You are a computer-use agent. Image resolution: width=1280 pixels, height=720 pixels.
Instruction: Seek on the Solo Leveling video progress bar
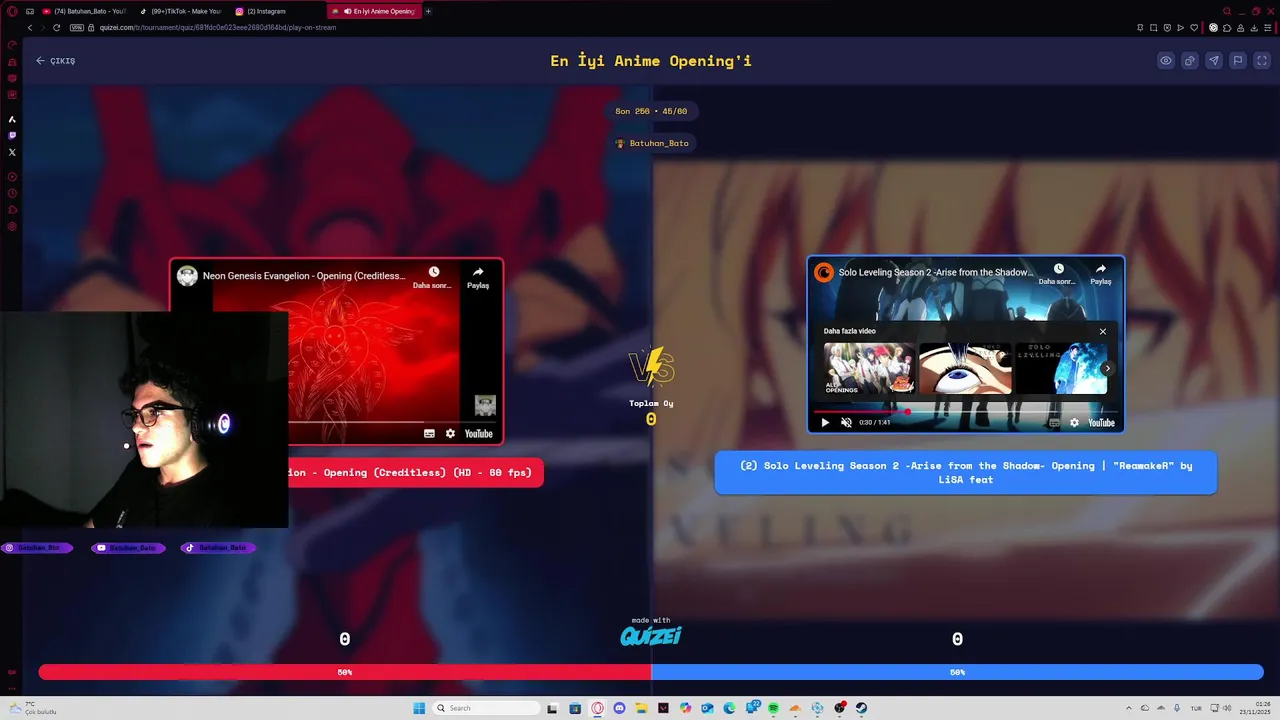click(965, 411)
